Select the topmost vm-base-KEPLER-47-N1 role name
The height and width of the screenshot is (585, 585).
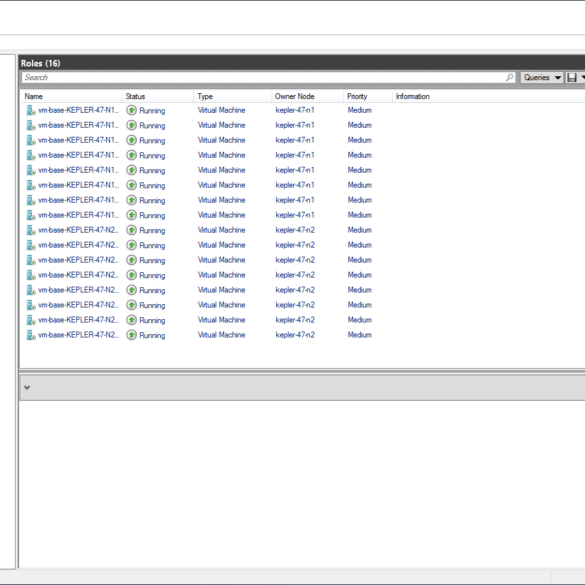tap(78, 110)
